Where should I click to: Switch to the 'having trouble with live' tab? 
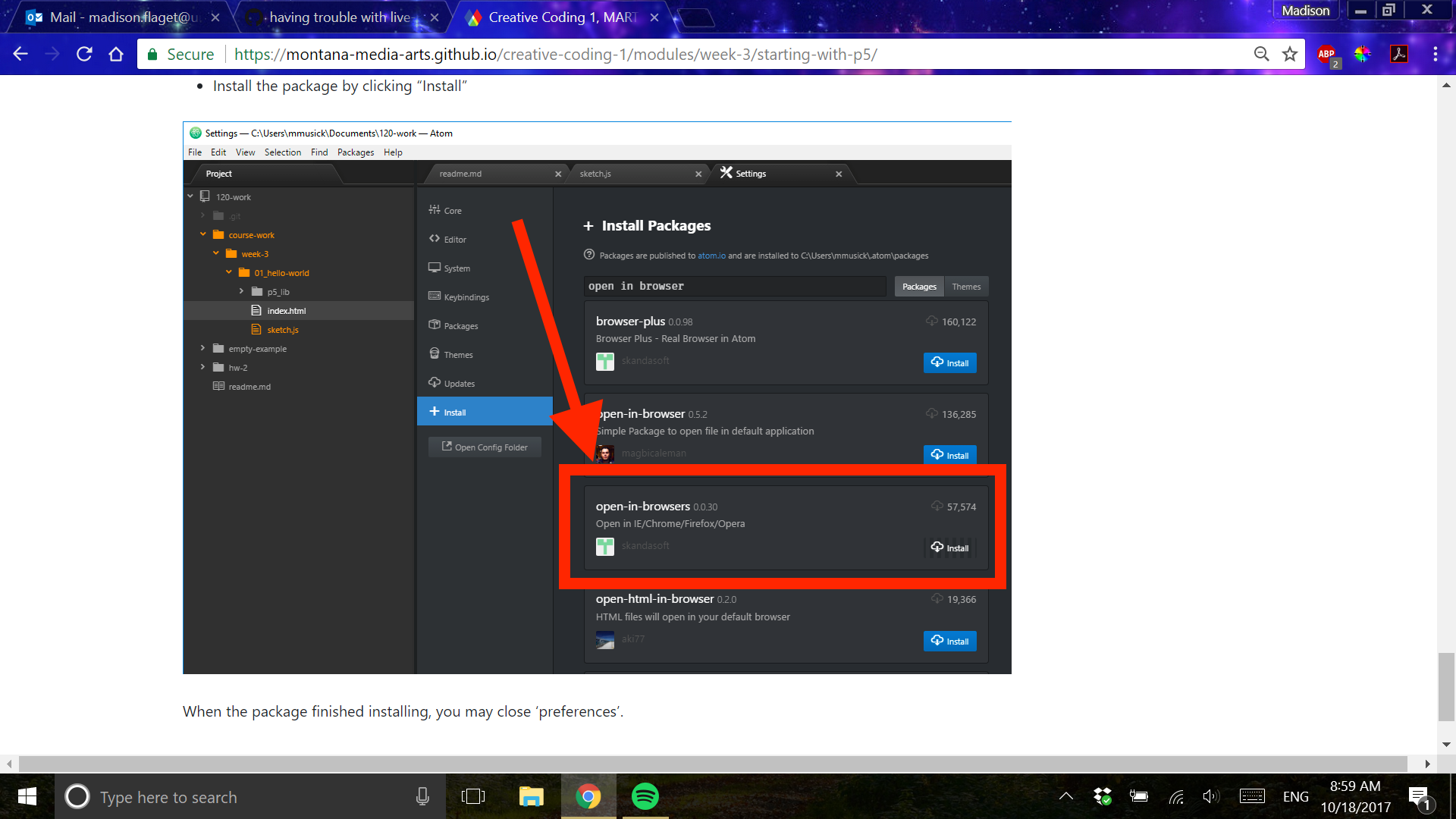[343, 17]
